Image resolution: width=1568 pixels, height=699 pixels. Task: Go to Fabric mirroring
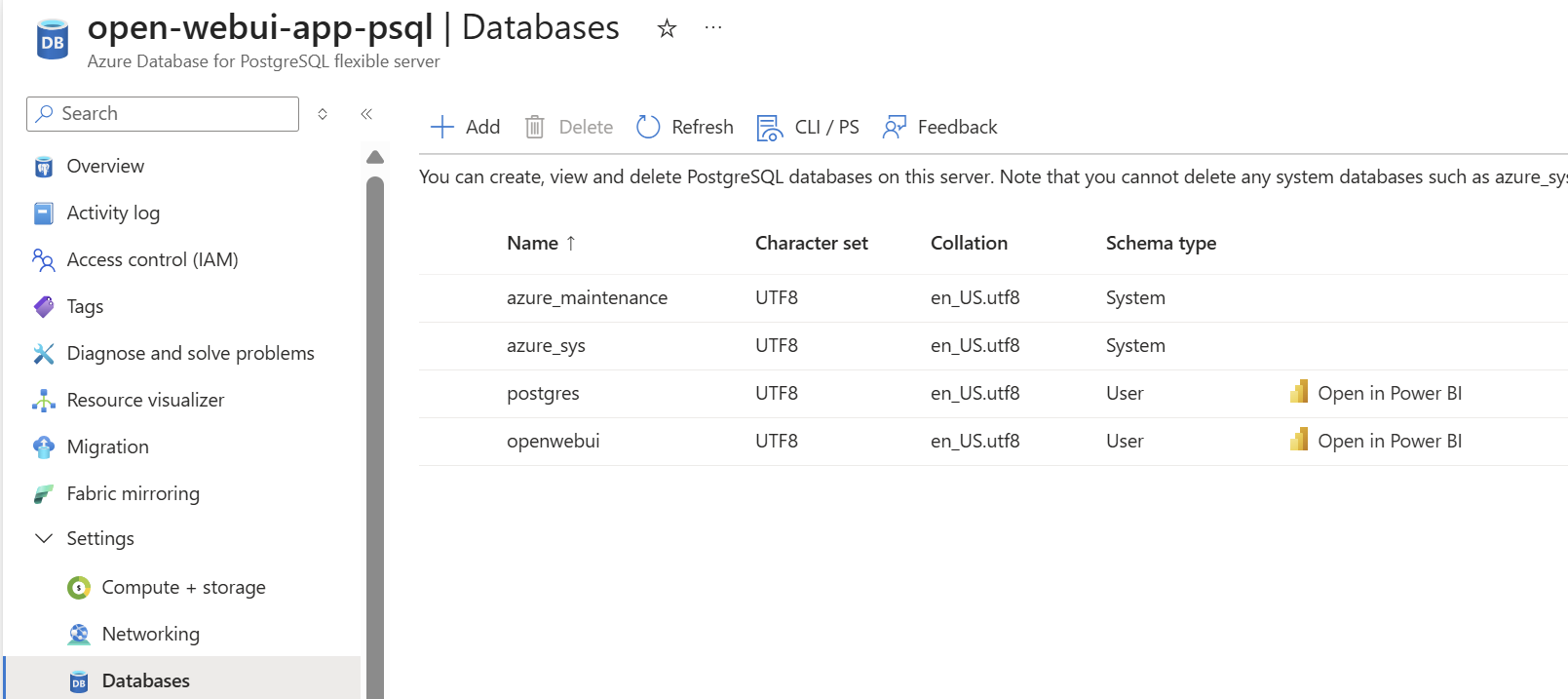(x=133, y=493)
